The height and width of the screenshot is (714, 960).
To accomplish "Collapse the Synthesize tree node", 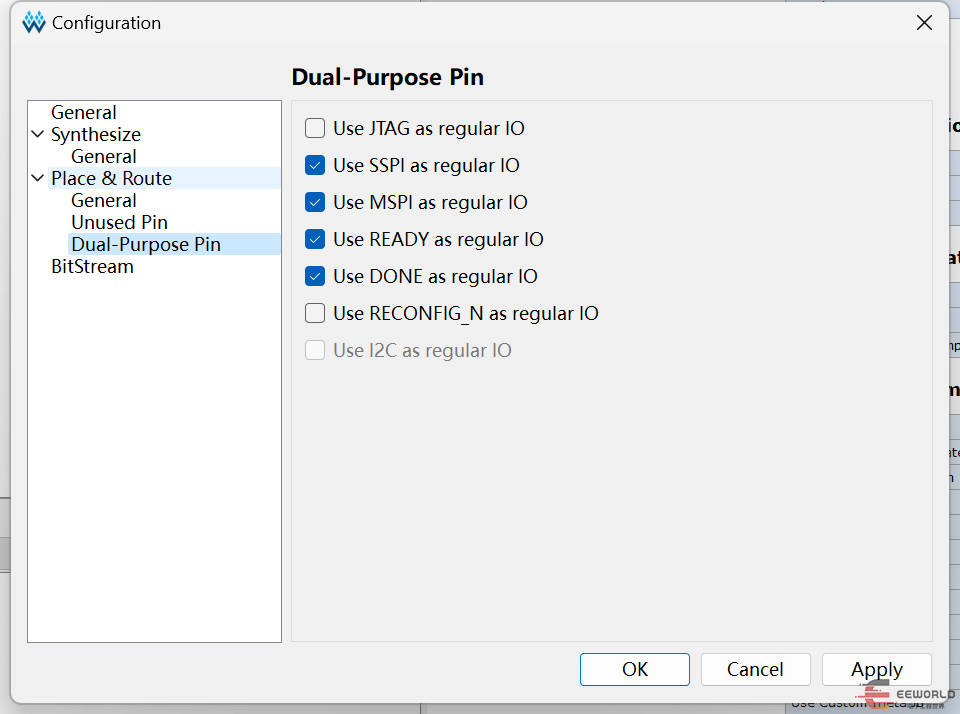I will click(38, 134).
